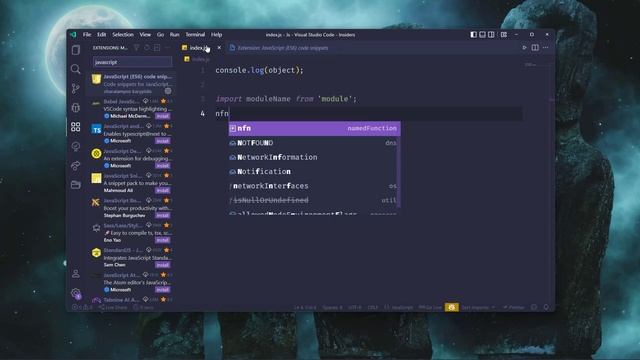Install the TS JavaScript extension by Microsoft
The width and height of the screenshot is (640, 360).
(162, 141)
